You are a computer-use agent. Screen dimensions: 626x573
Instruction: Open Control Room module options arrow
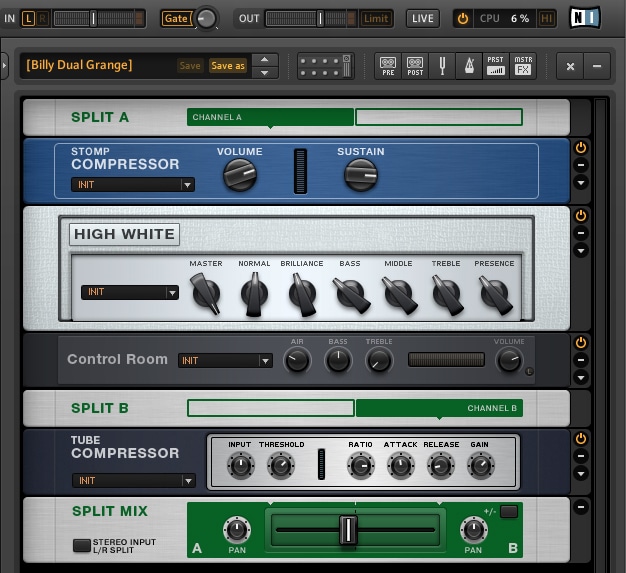pos(581,377)
